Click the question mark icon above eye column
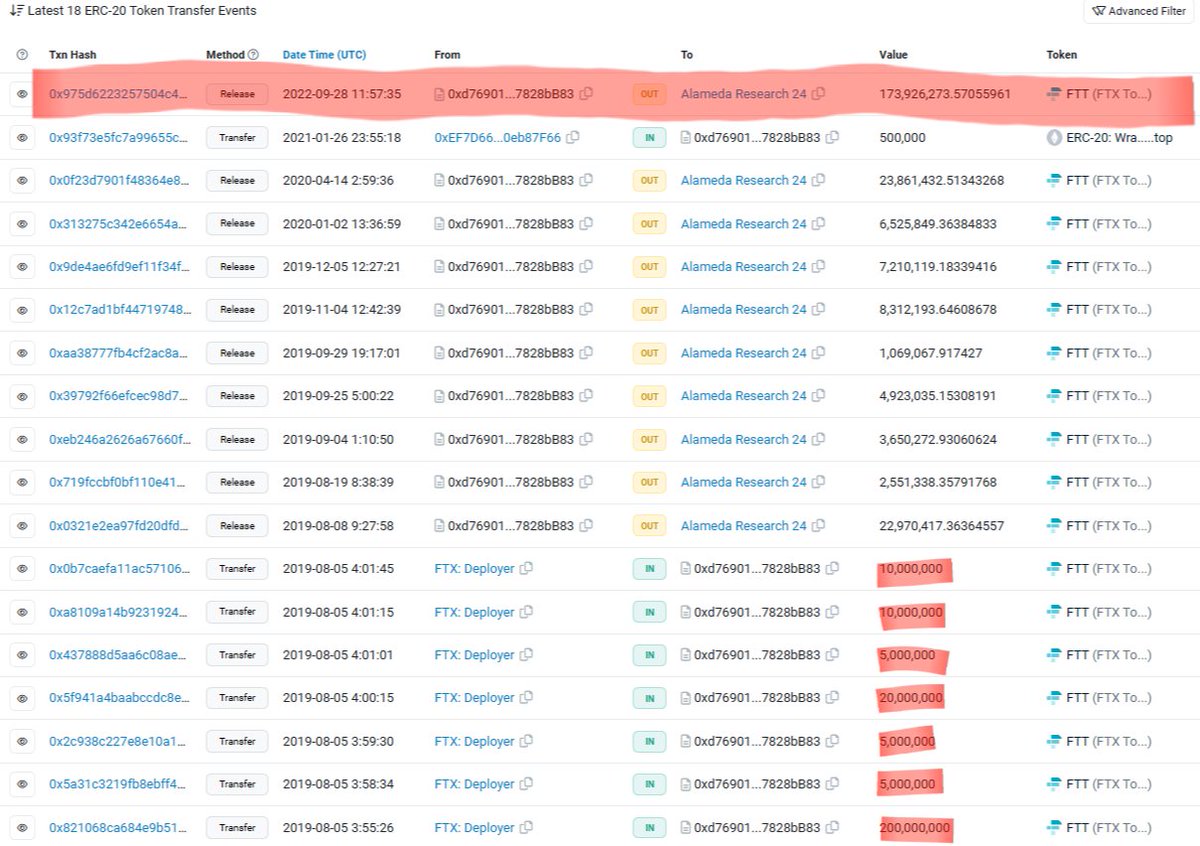This screenshot has width=1200, height=846. pyautogui.click(x=22, y=55)
